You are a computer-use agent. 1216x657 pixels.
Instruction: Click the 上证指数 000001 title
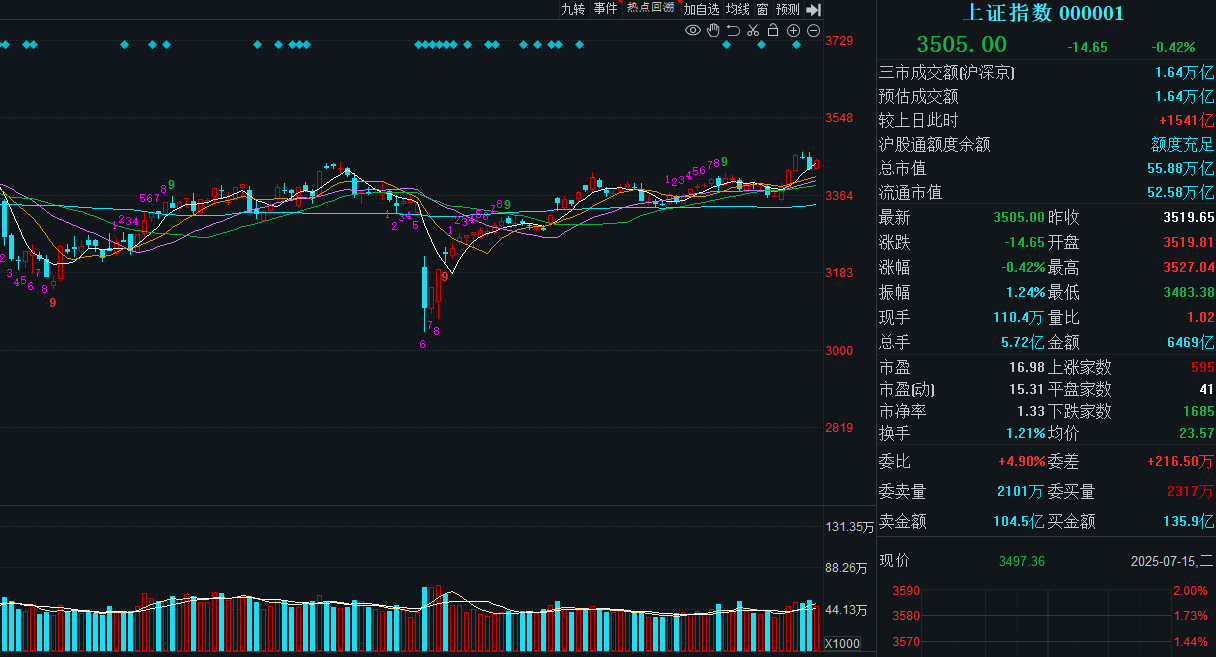pyautogui.click(x=1043, y=14)
